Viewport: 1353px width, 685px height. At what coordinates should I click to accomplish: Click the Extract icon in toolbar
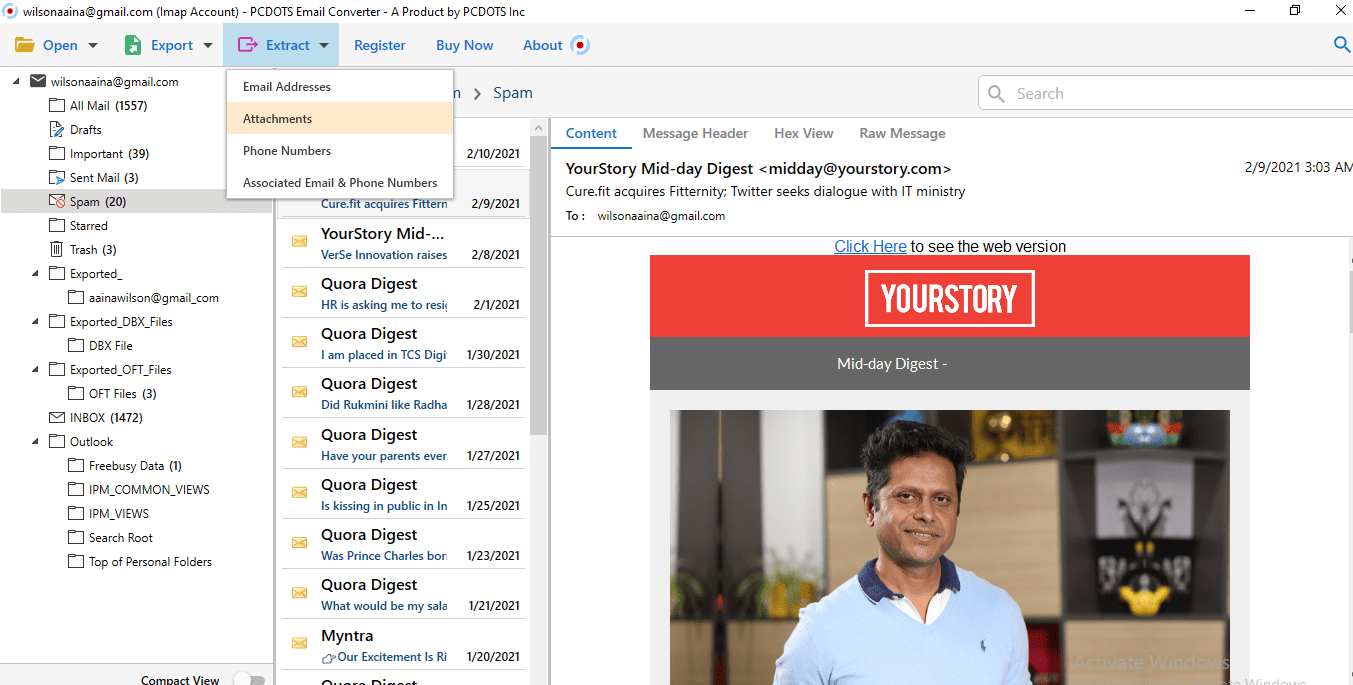tap(247, 45)
